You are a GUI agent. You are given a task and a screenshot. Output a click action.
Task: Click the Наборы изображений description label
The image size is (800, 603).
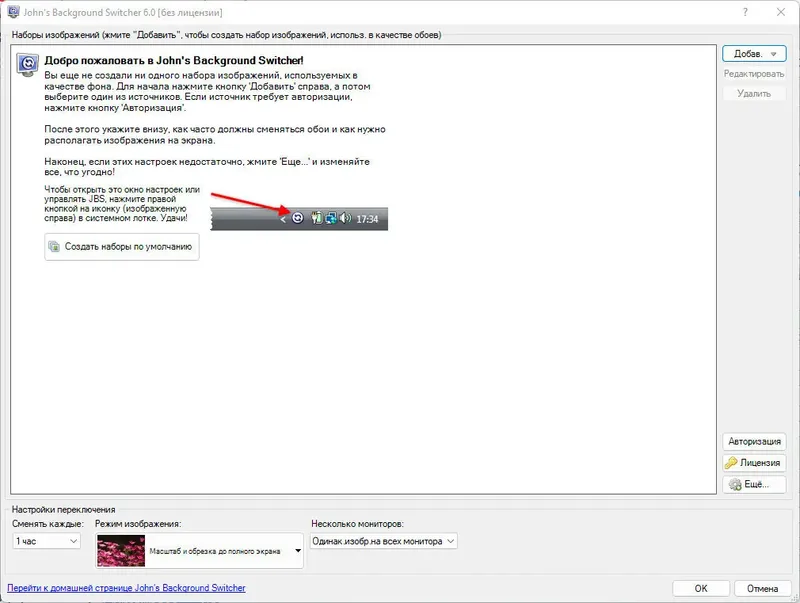coord(227,35)
